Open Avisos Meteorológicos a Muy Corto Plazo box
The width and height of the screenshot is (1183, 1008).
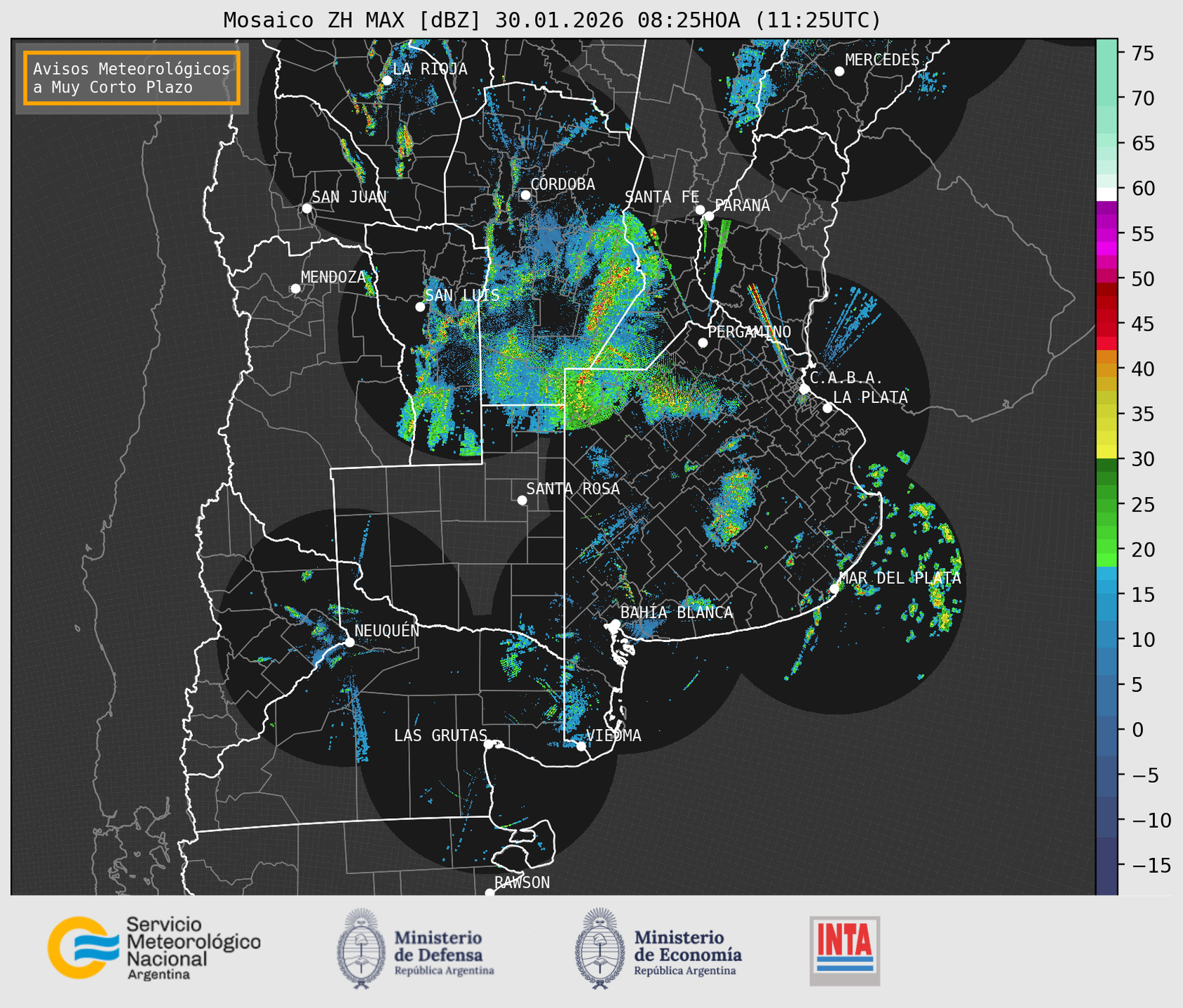[132, 78]
